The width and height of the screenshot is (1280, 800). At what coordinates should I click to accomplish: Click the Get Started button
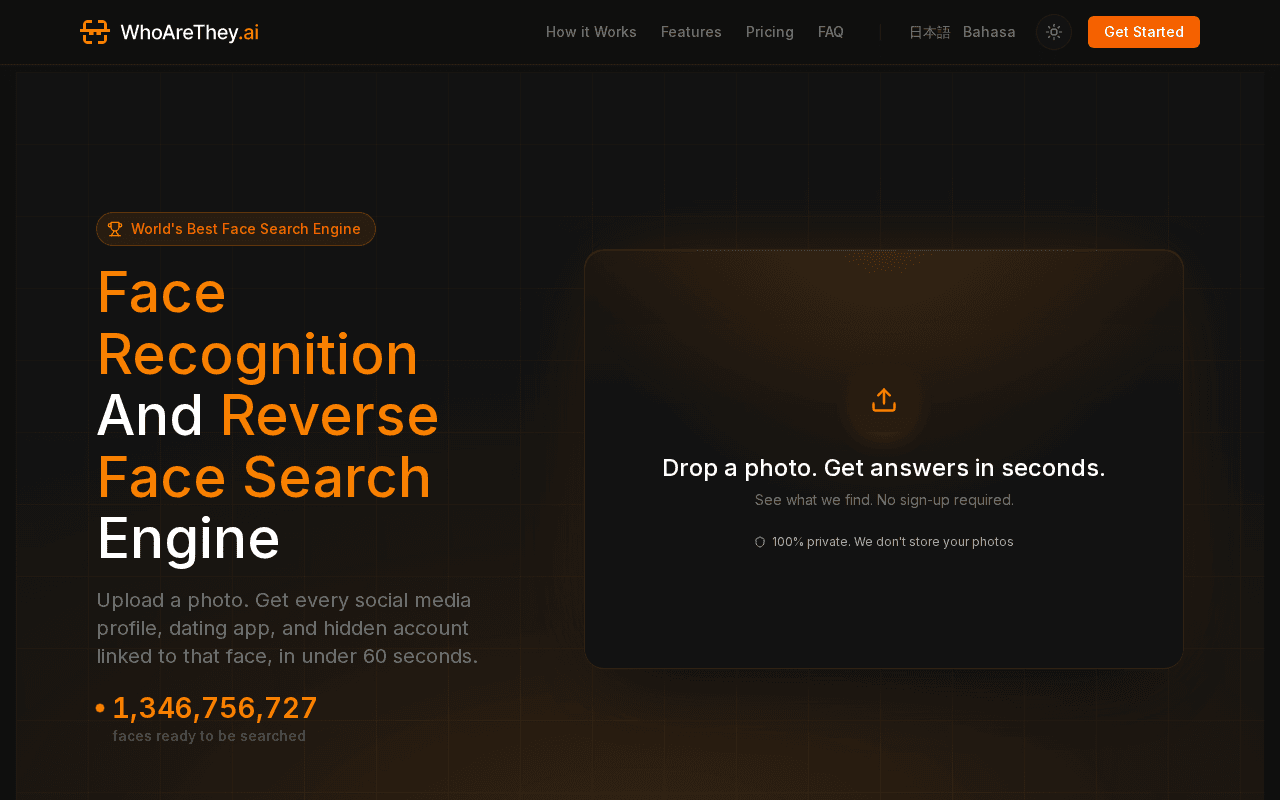click(1144, 32)
